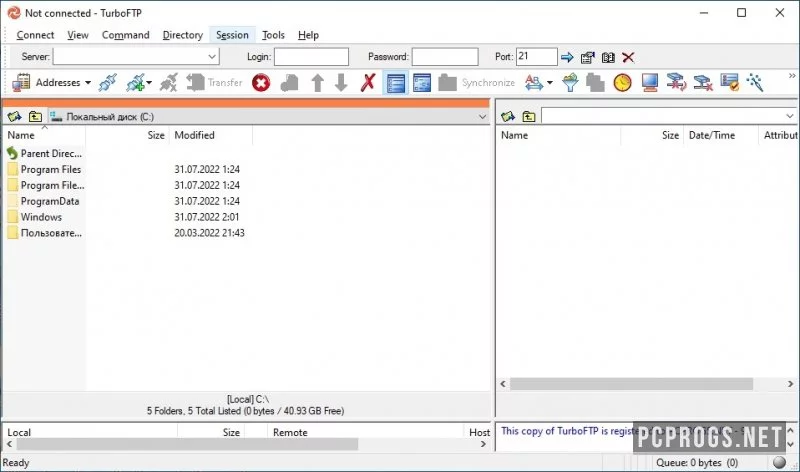Click the rename/transfer mode AB icon
The width and height of the screenshot is (800, 472).
534,82
